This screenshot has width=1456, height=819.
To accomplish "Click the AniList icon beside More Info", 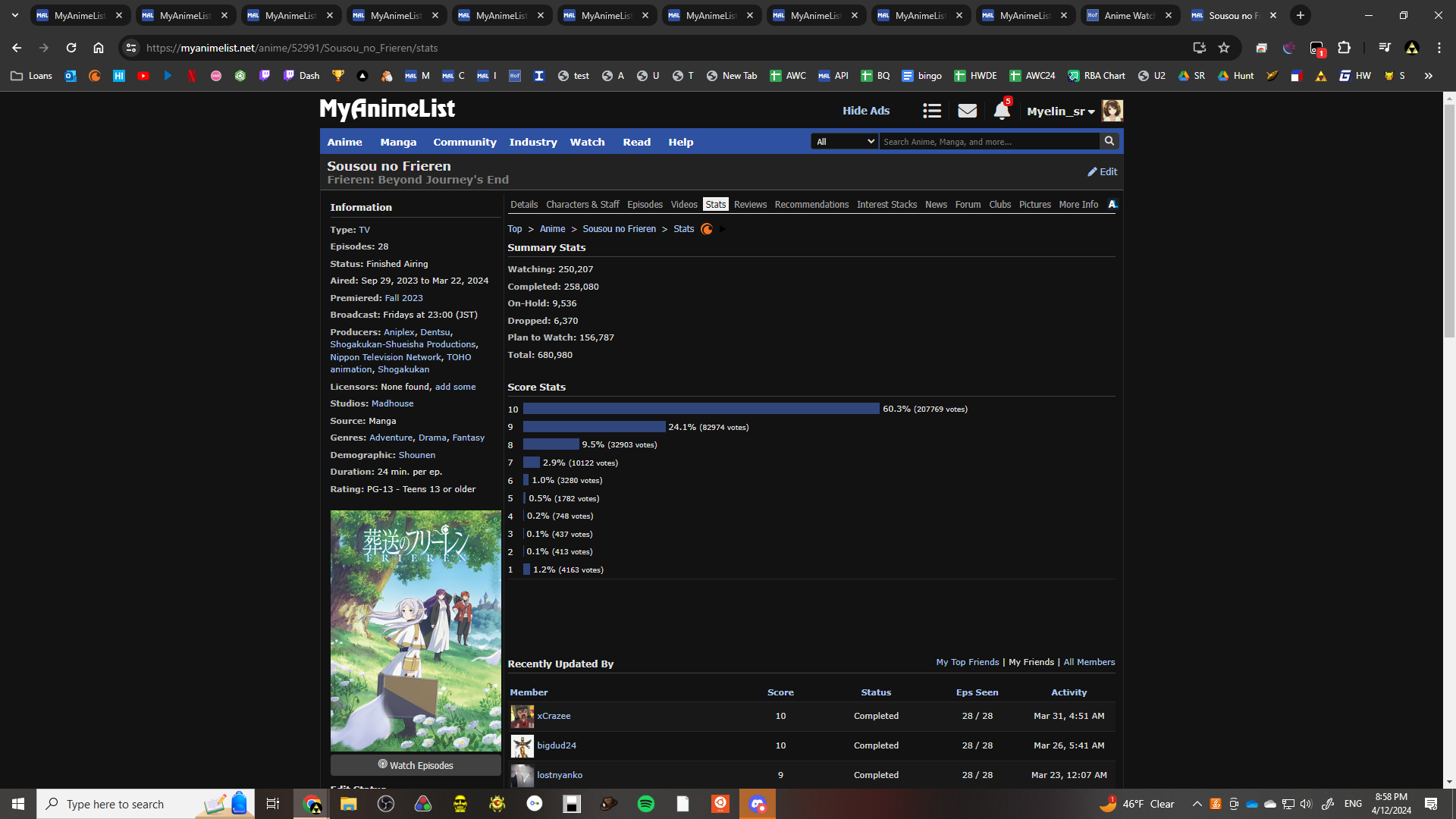I will pyautogui.click(x=1112, y=205).
